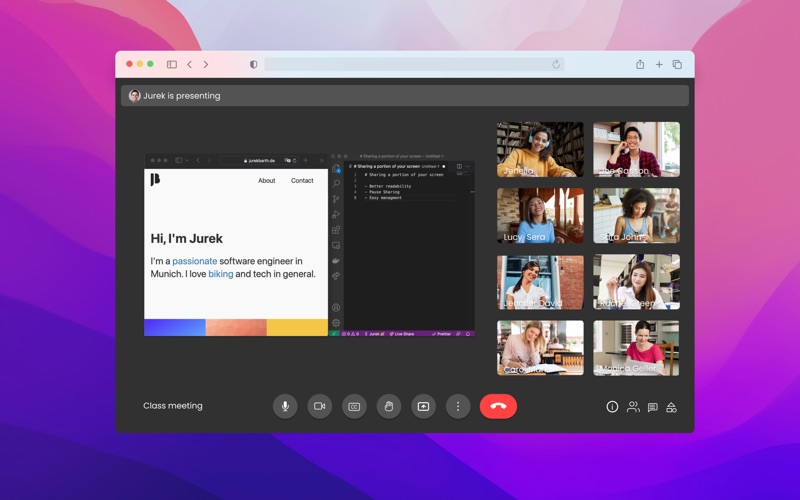800x500 pixels.
Task: Select Joe Carlson's video tile
Action: [636, 149]
